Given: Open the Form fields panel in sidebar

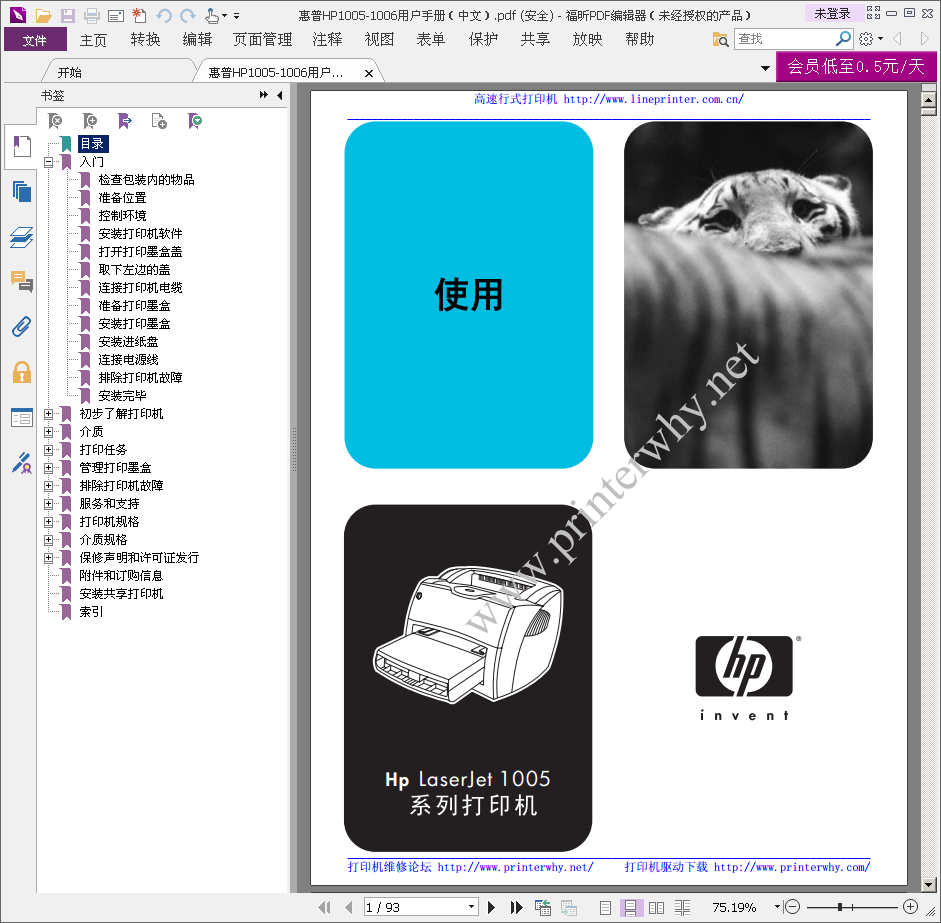Looking at the screenshot, I should 22,417.
